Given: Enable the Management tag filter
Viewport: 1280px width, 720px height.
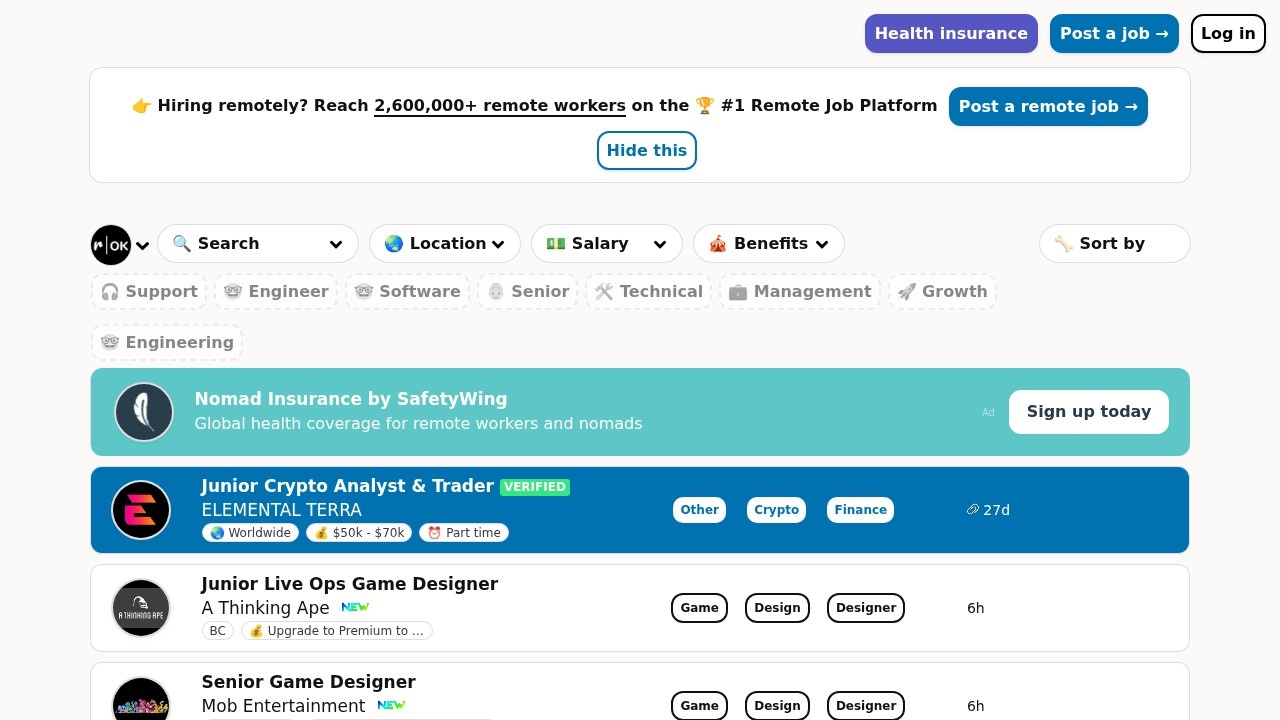Looking at the screenshot, I should tap(800, 292).
